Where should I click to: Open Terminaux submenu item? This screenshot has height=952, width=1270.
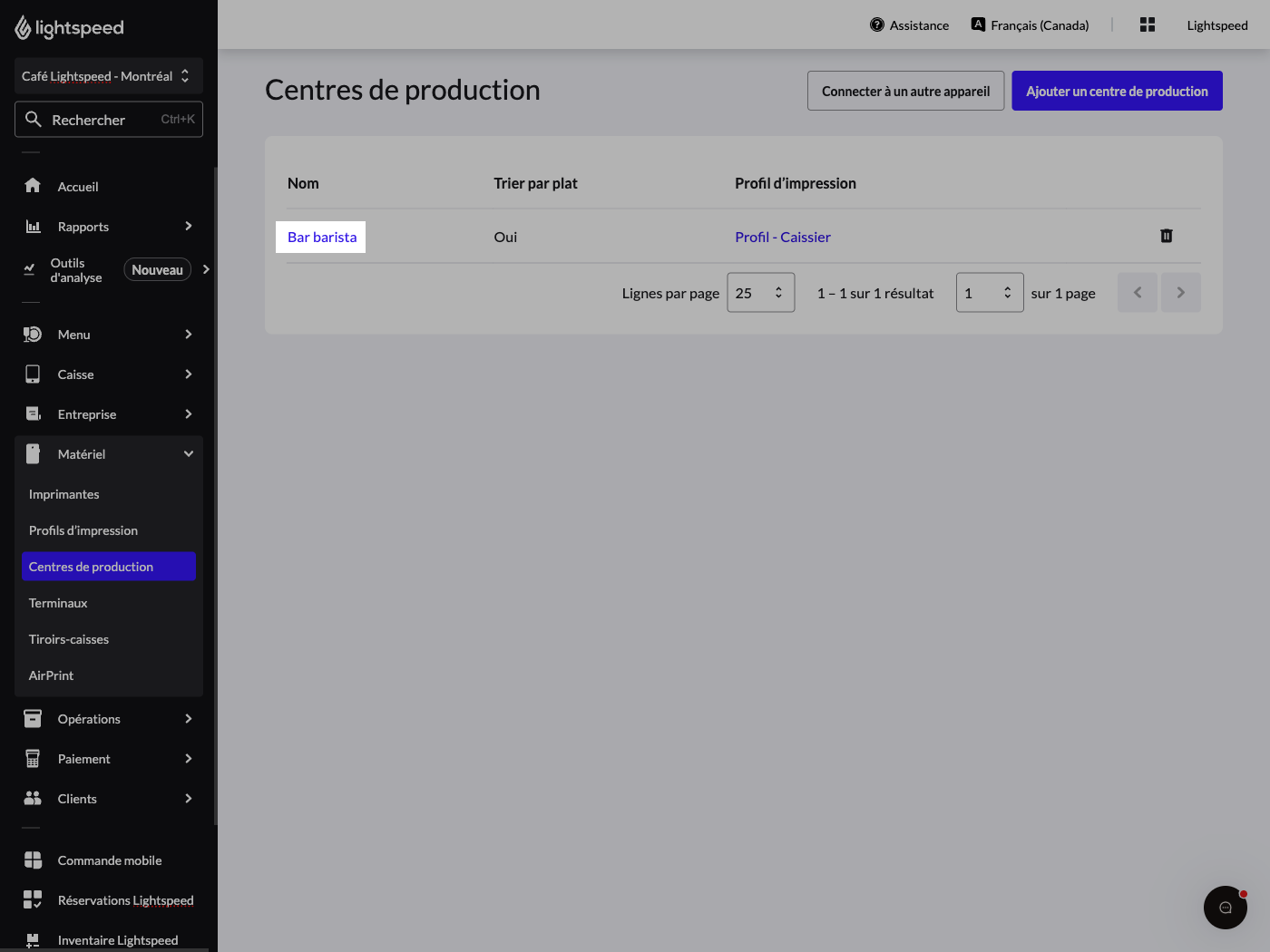tap(109, 603)
